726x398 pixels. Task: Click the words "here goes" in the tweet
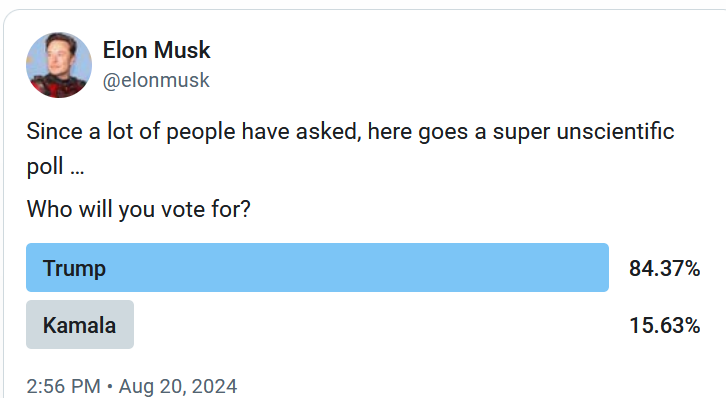click(418, 132)
